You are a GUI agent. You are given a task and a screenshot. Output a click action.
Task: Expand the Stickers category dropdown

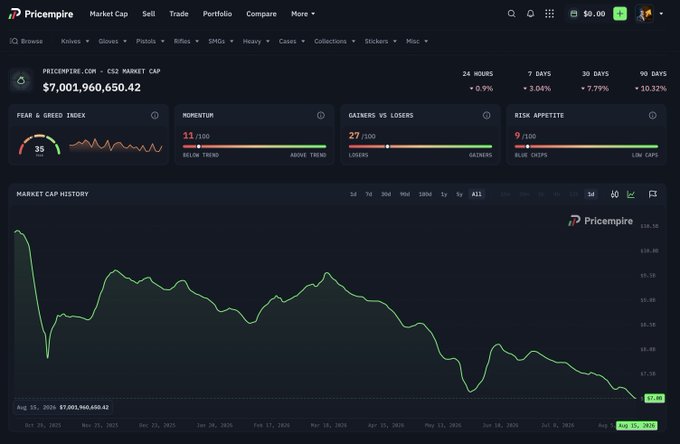[x=381, y=41]
